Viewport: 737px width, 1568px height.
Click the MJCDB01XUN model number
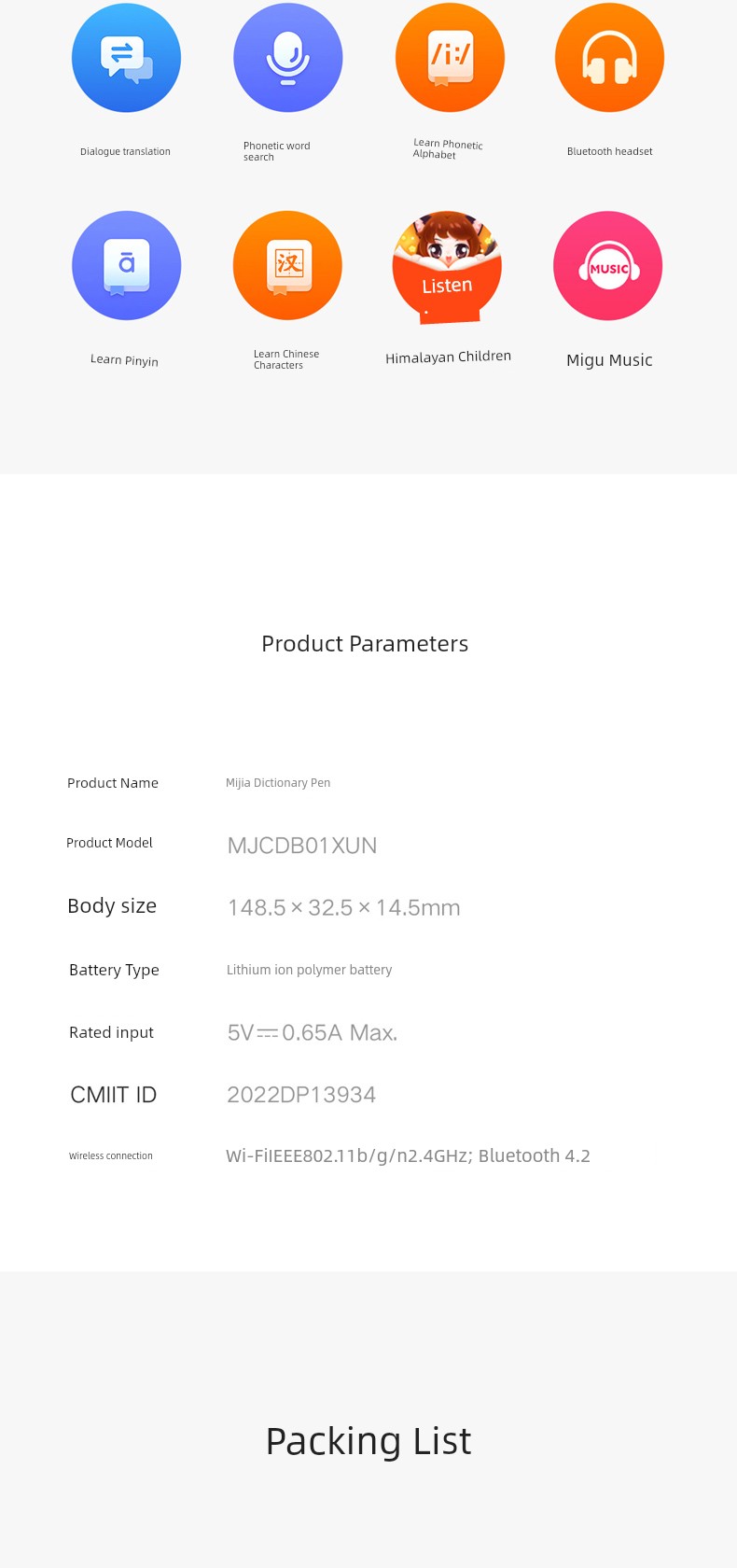click(302, 846)
